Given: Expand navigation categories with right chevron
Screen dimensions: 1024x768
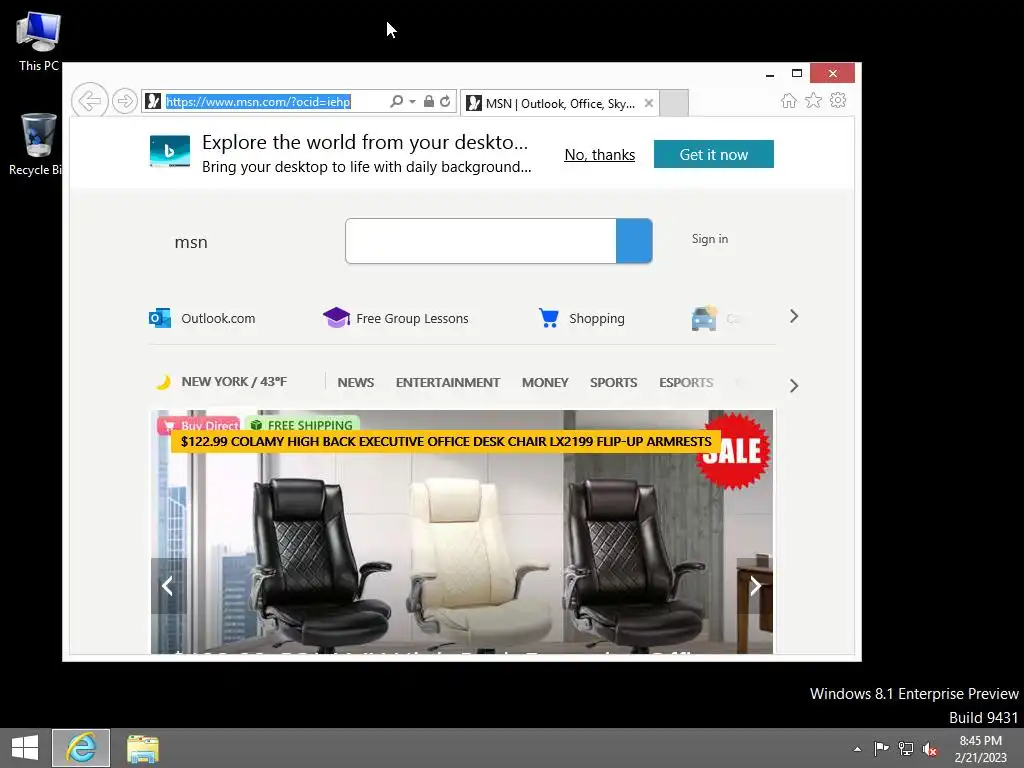Looking at the screenshot, I should [x=794, y=385].
